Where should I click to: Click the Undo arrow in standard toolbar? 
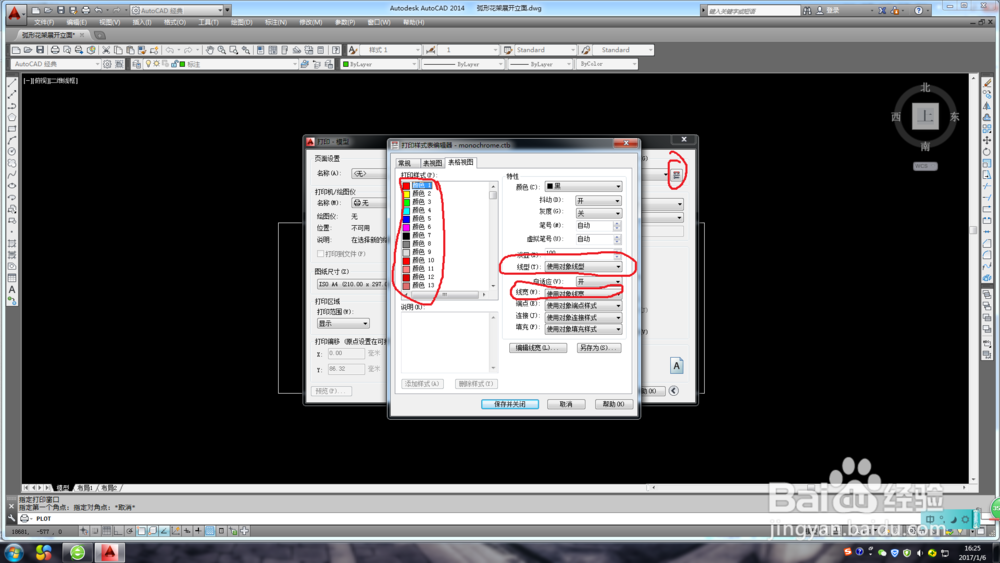[x=170, y=50]
